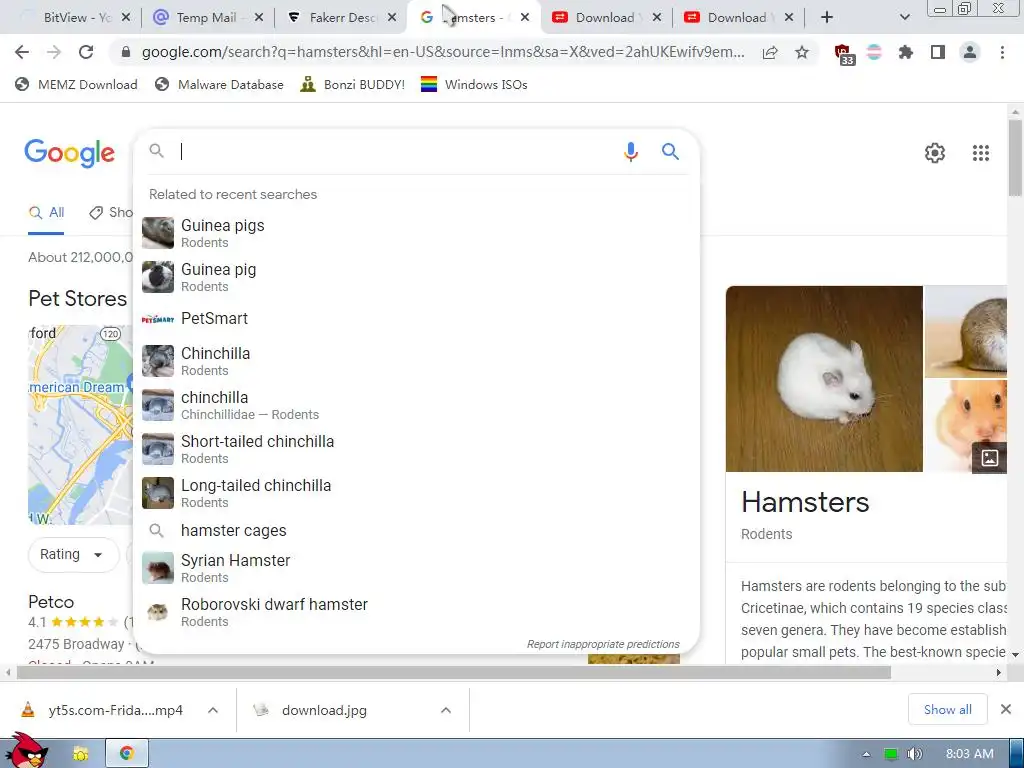Go back with the browser back arrow
The image size is (1024, 768).
pos(22,52)
